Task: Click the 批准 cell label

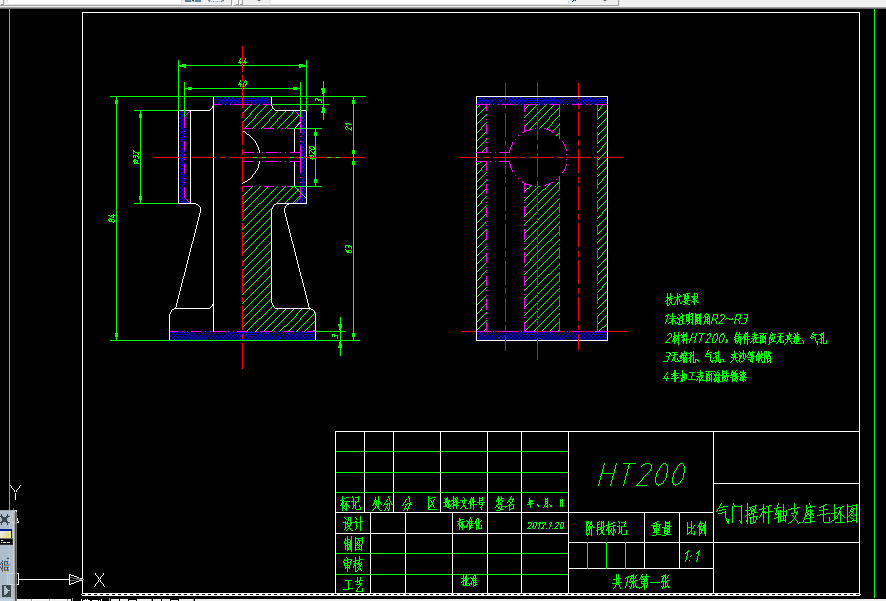Action: tap(469, 581)
